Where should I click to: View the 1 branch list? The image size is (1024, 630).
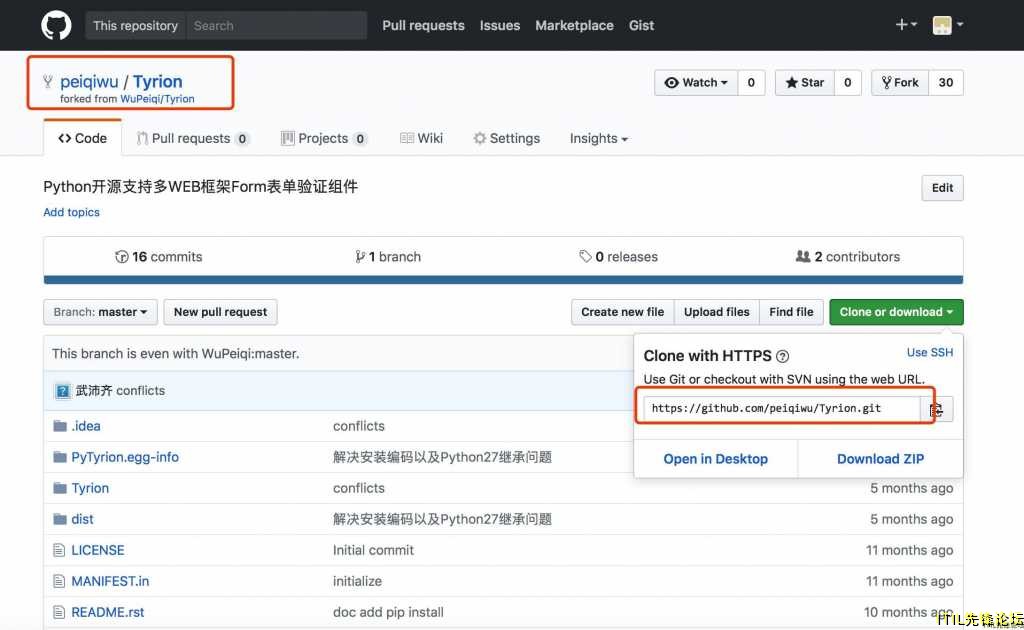click(x=388, y=257)
